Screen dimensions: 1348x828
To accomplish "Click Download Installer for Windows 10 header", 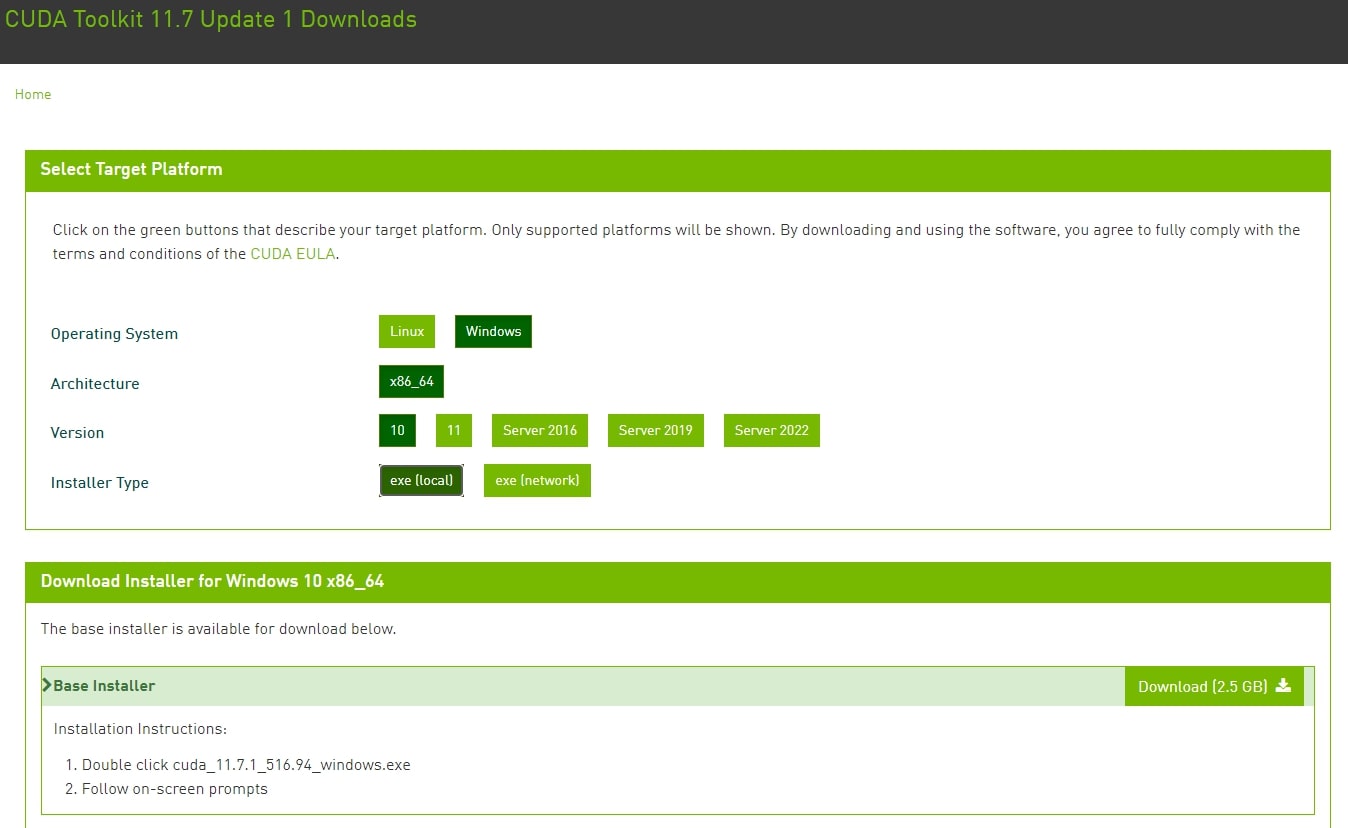I will [x=212, y=582].
